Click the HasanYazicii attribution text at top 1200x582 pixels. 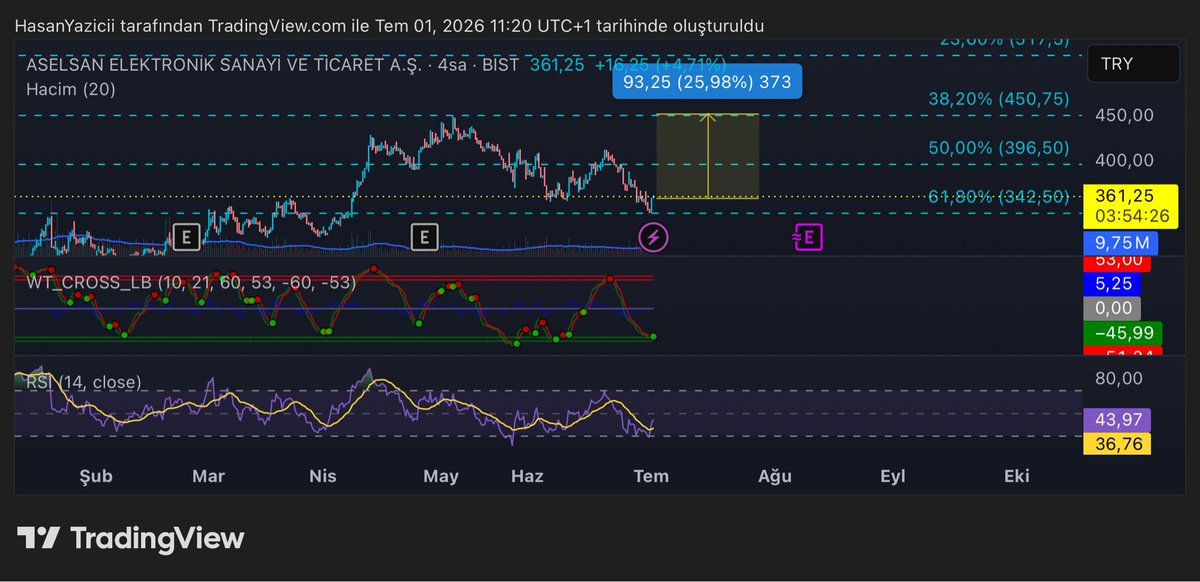[x=389, y=25]
